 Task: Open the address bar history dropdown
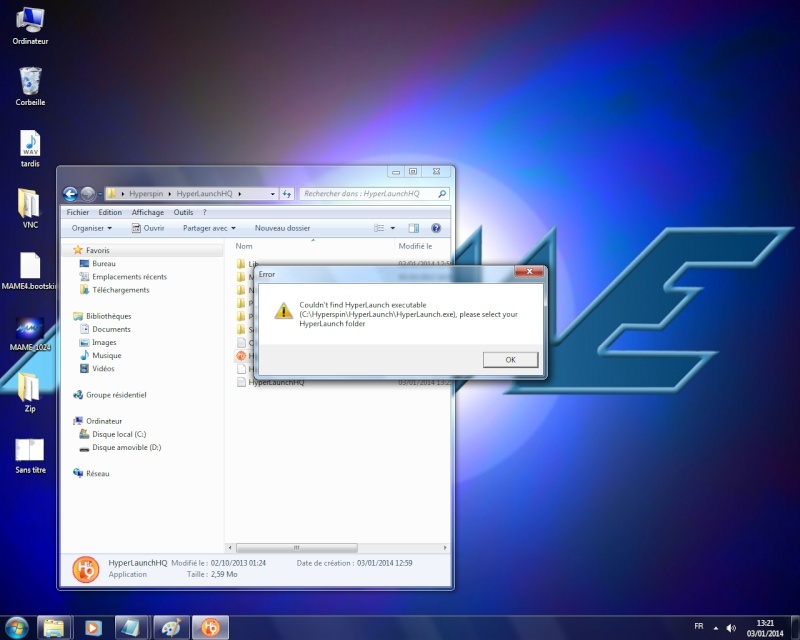(272, 194)
